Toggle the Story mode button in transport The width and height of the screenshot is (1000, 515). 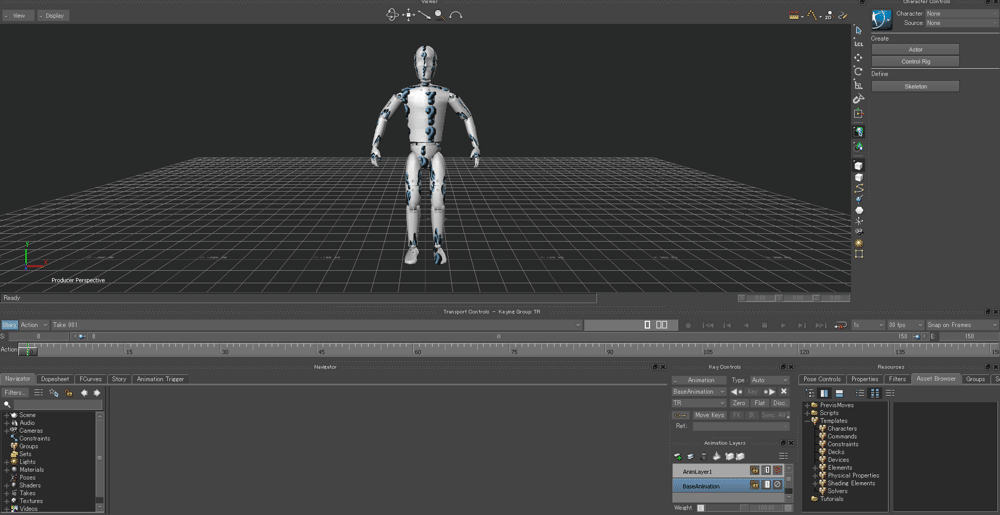(x=10, y=325)
